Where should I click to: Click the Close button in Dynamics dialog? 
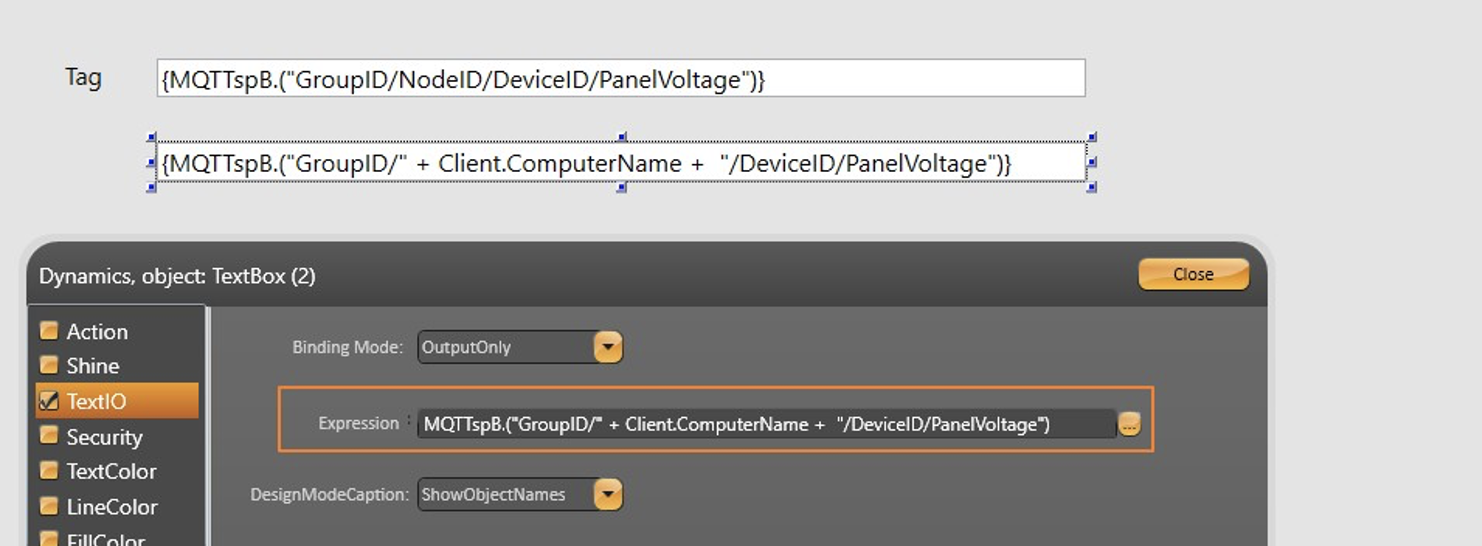pyautogui.click(x=1193, y=274)
